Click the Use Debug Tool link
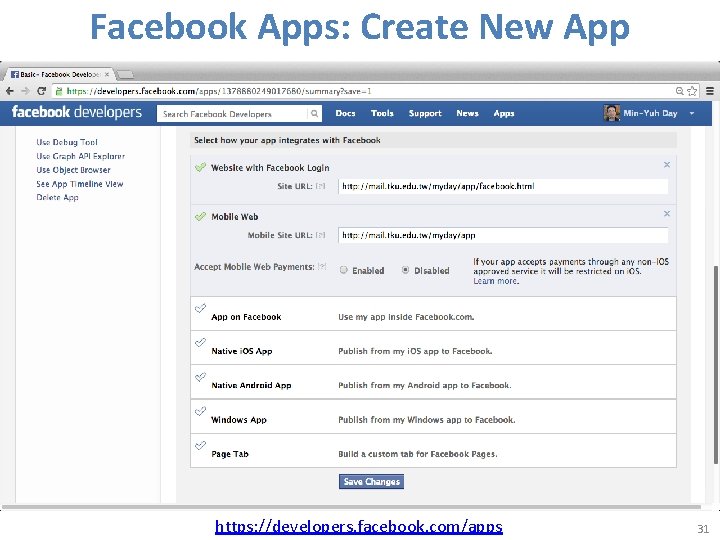This screenshot has height=540, width=720. click(x=67, y=142)
